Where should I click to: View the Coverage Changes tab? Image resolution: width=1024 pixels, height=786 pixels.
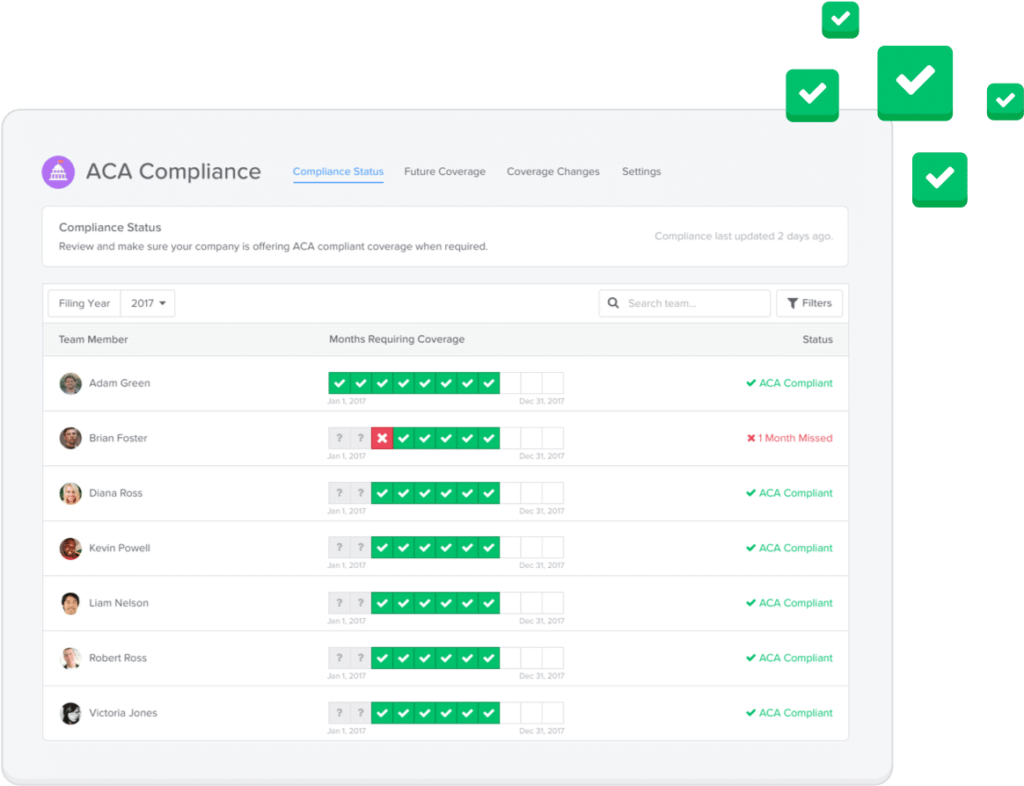point(553,172)
